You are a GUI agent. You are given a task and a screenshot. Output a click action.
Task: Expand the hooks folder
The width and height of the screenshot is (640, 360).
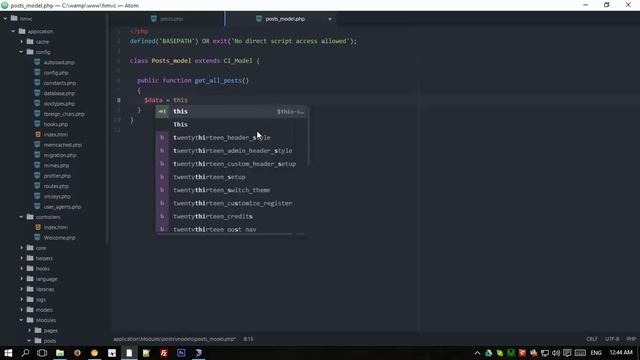click(22, 269)
